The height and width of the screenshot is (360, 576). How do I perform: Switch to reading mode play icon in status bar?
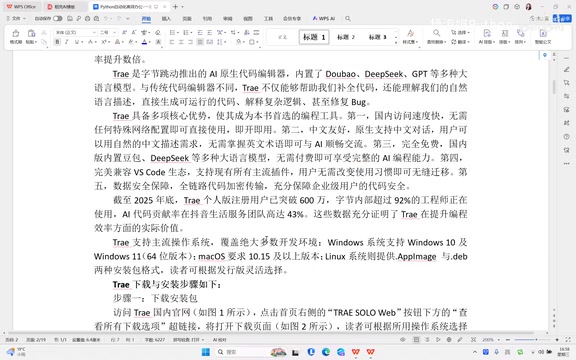tap(438, 339)
